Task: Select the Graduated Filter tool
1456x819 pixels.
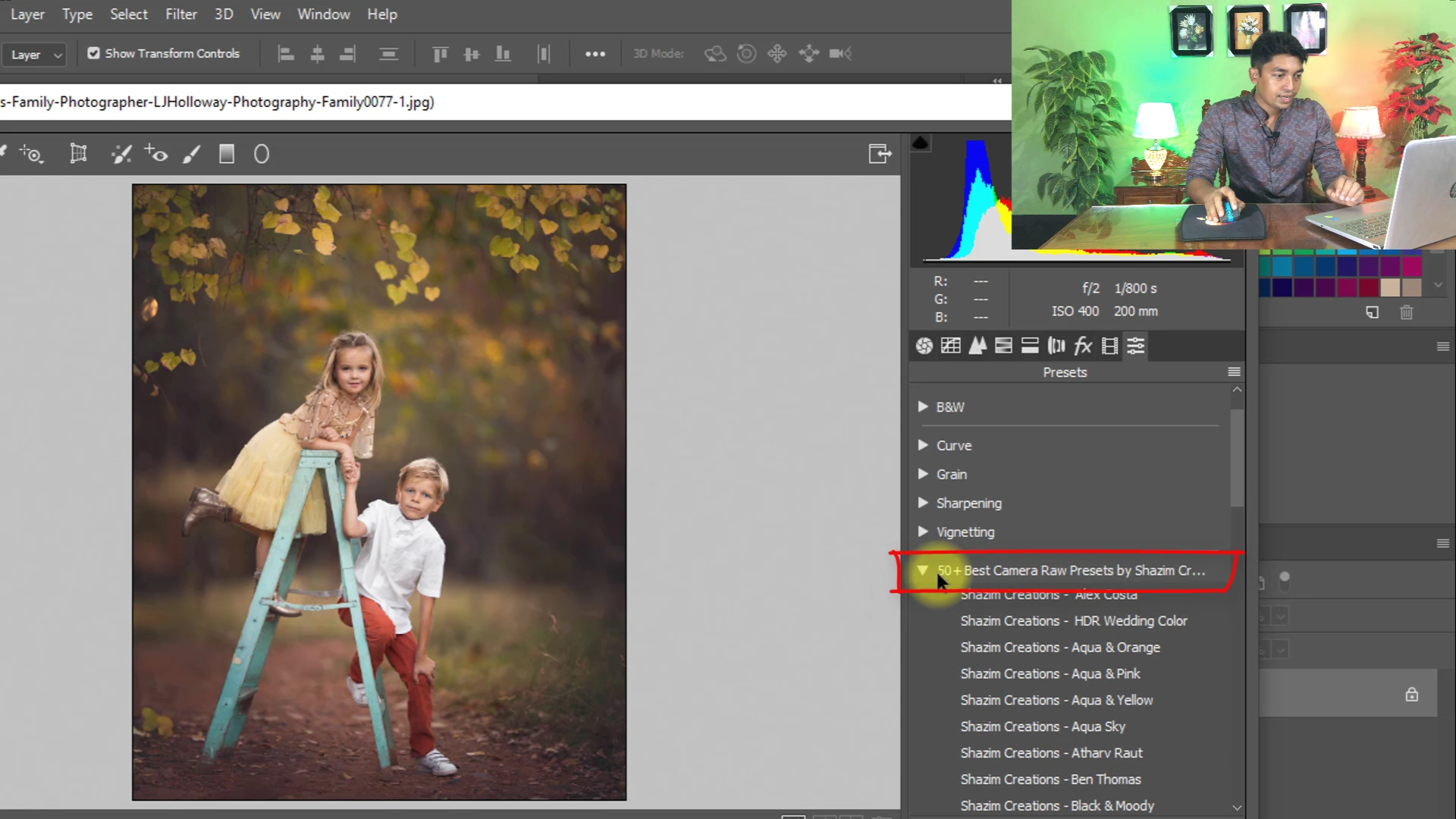Action: coord(227,155)
